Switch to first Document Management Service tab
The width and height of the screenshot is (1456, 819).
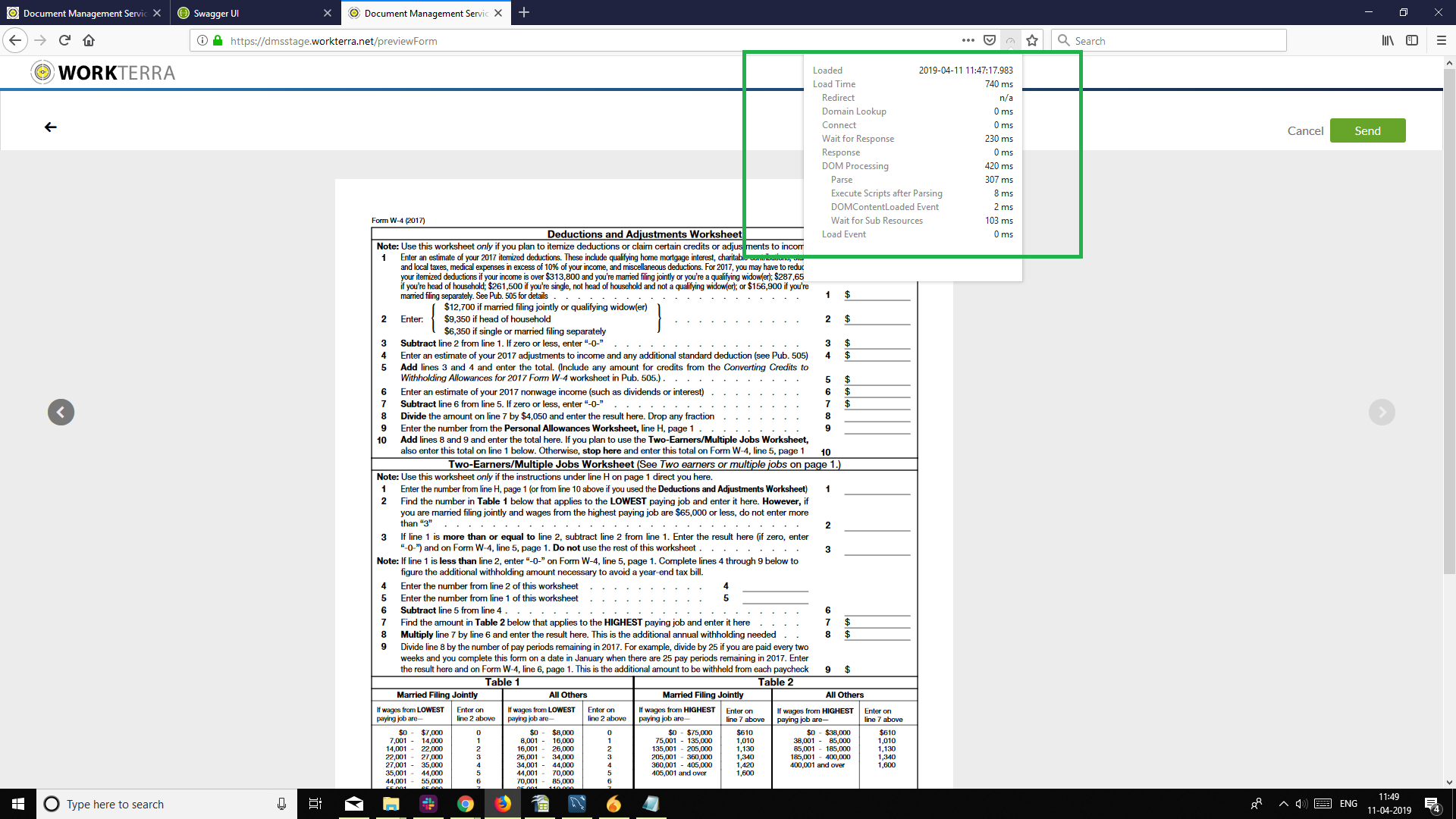[83, 13]
